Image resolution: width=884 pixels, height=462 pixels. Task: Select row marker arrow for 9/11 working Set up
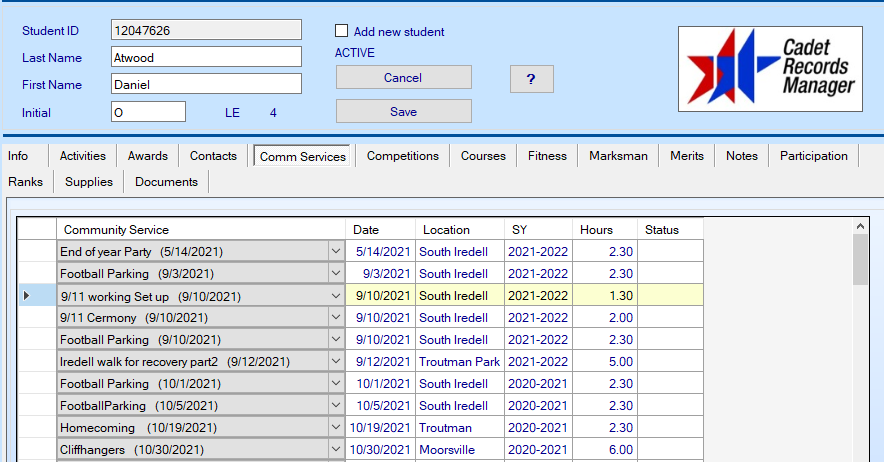(x=27, y=296)
